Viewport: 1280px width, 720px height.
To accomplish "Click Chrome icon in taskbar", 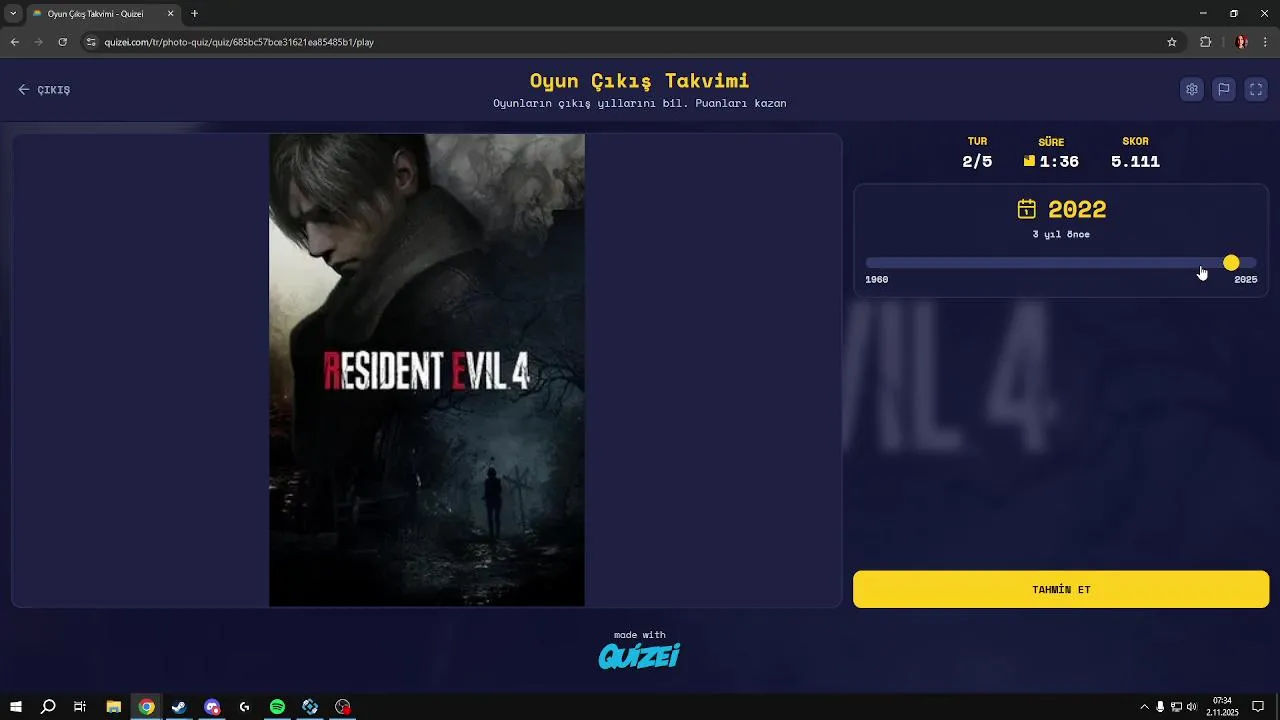I will (x=146, y=707).
